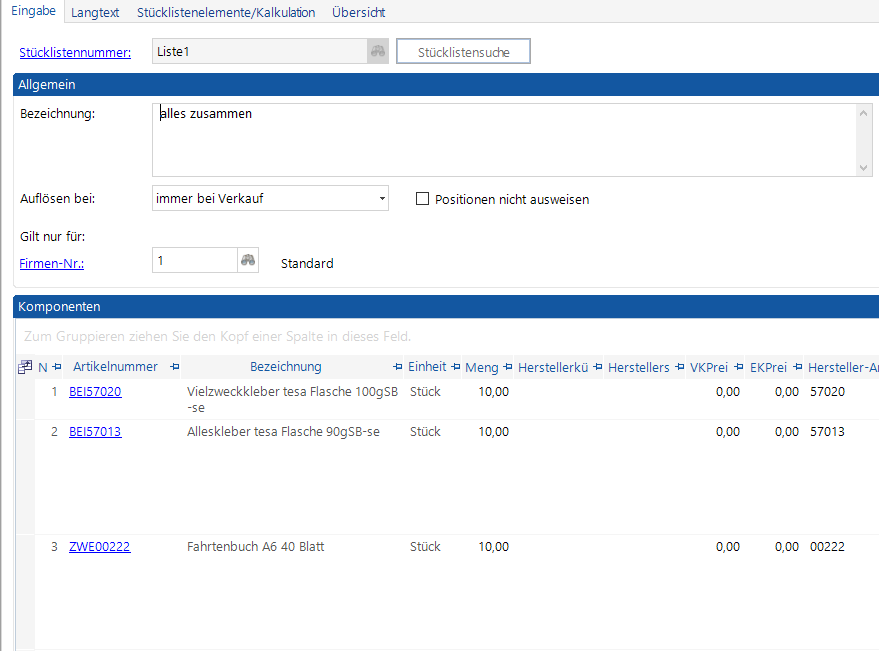Click manufacturer article number 00222
Screen dimensions: 879x651
827,547
